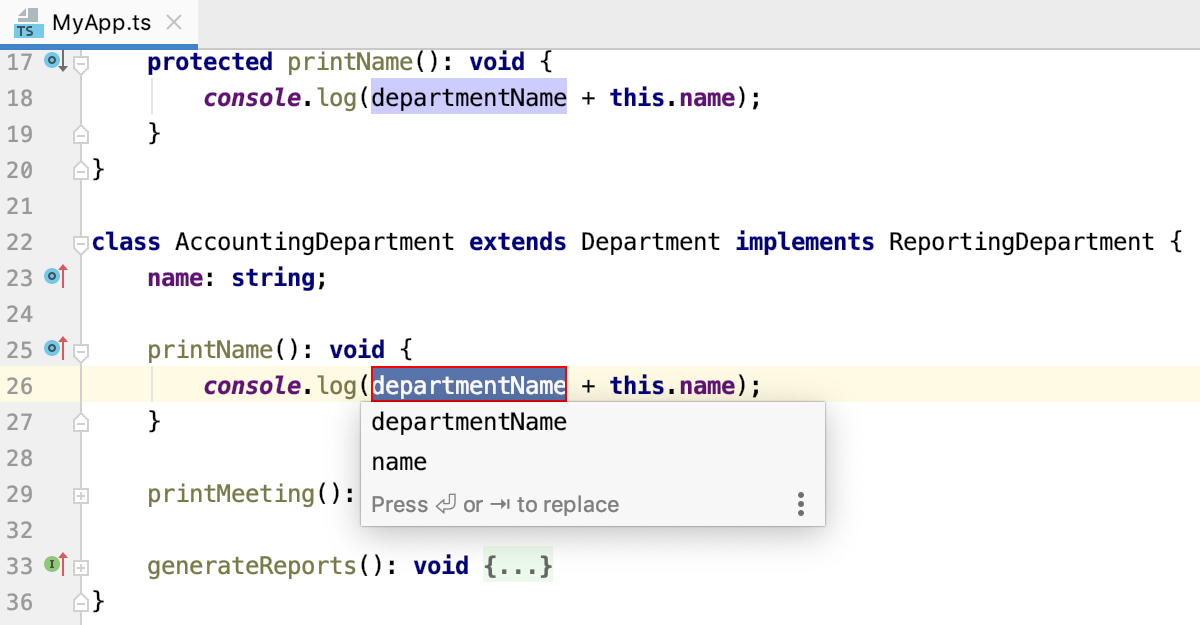Click the overrides gutter icon next to line 23
This screenshot has width=1200, height=625.
[x=52, y=278]
